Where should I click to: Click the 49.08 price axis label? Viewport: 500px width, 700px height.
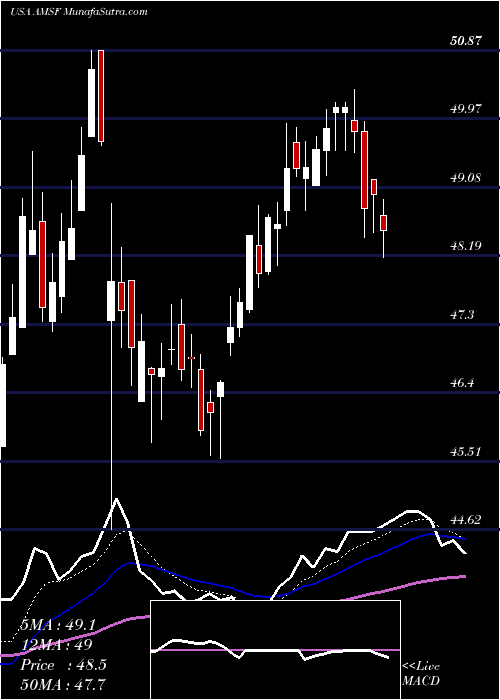[466, 178]
